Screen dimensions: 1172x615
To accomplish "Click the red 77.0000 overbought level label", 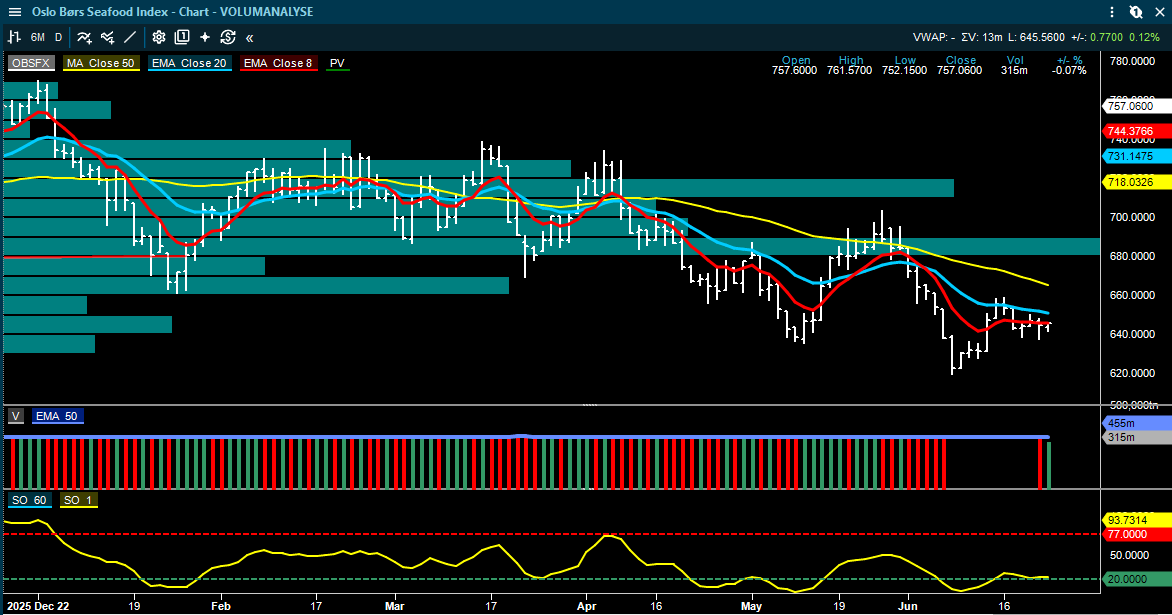I will 1136,534.
